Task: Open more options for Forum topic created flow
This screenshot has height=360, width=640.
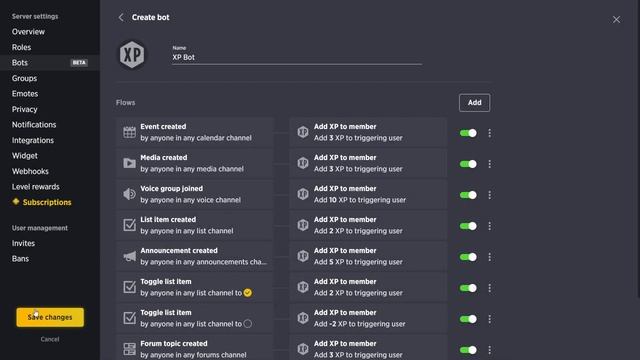Action: pyautogui.click(x=489, y=350)
